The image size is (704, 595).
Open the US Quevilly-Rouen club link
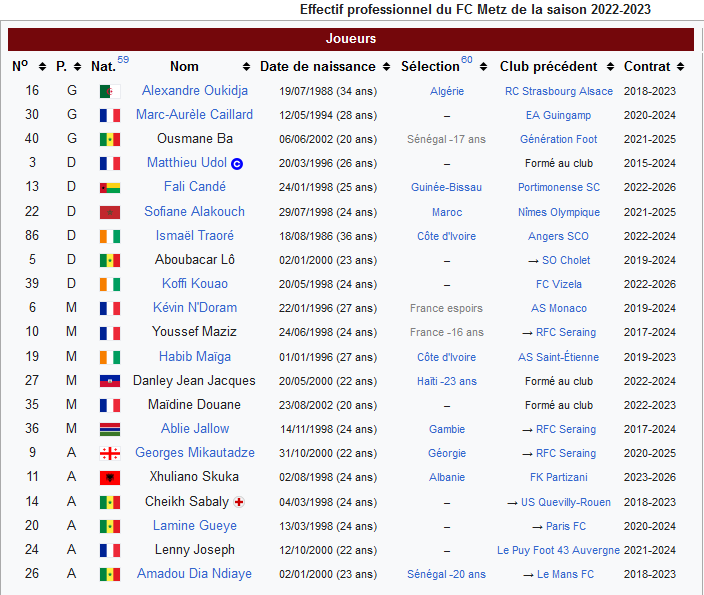pos(566,502)
